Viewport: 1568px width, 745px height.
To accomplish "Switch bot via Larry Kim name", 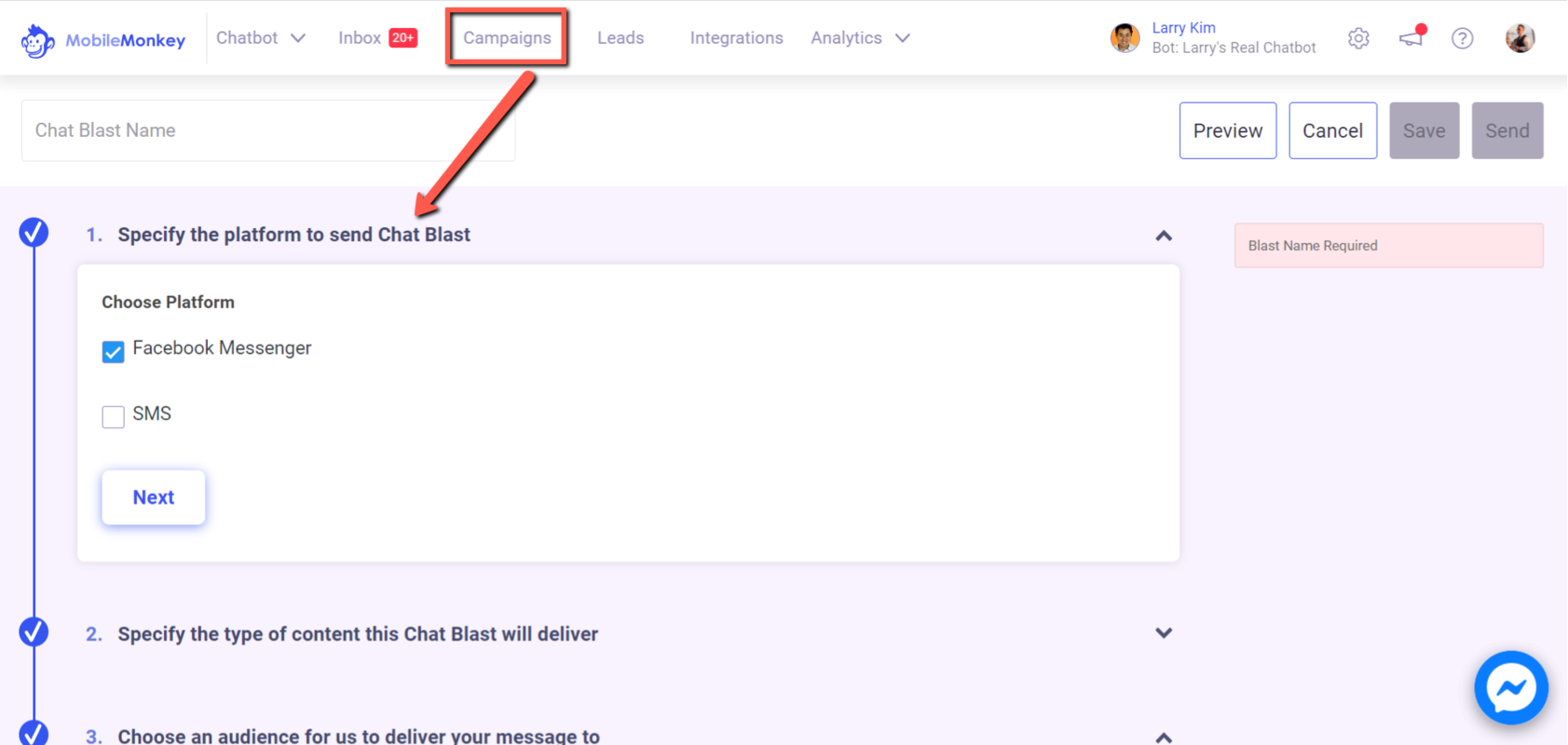I will click(1183, 28).
